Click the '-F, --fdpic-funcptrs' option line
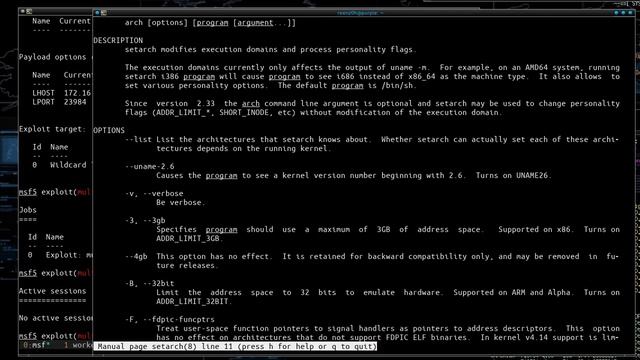 [x=169, y=319]
